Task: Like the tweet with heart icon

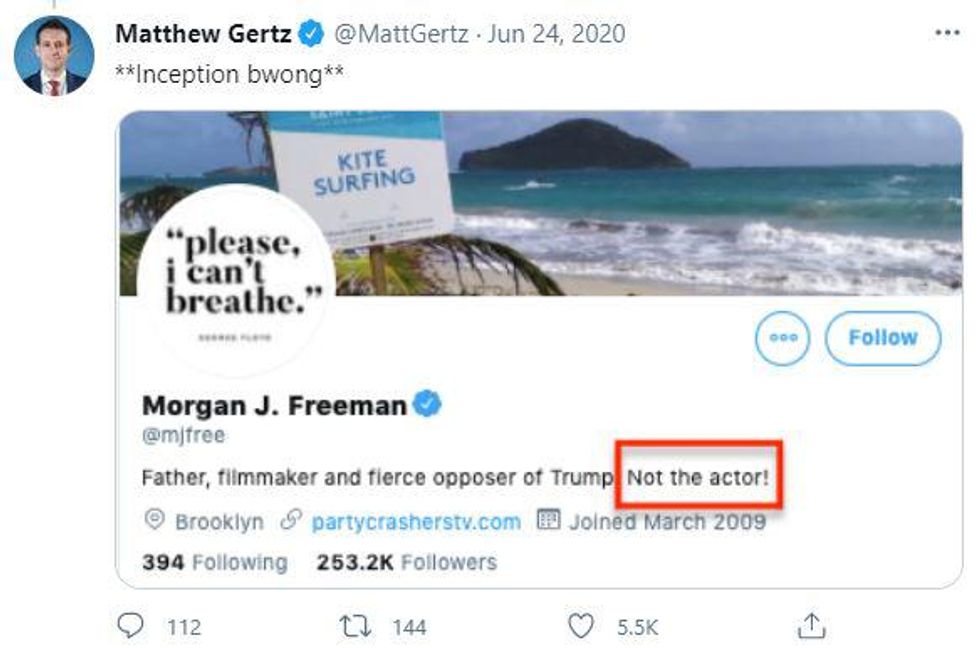Action: point(581,626)
